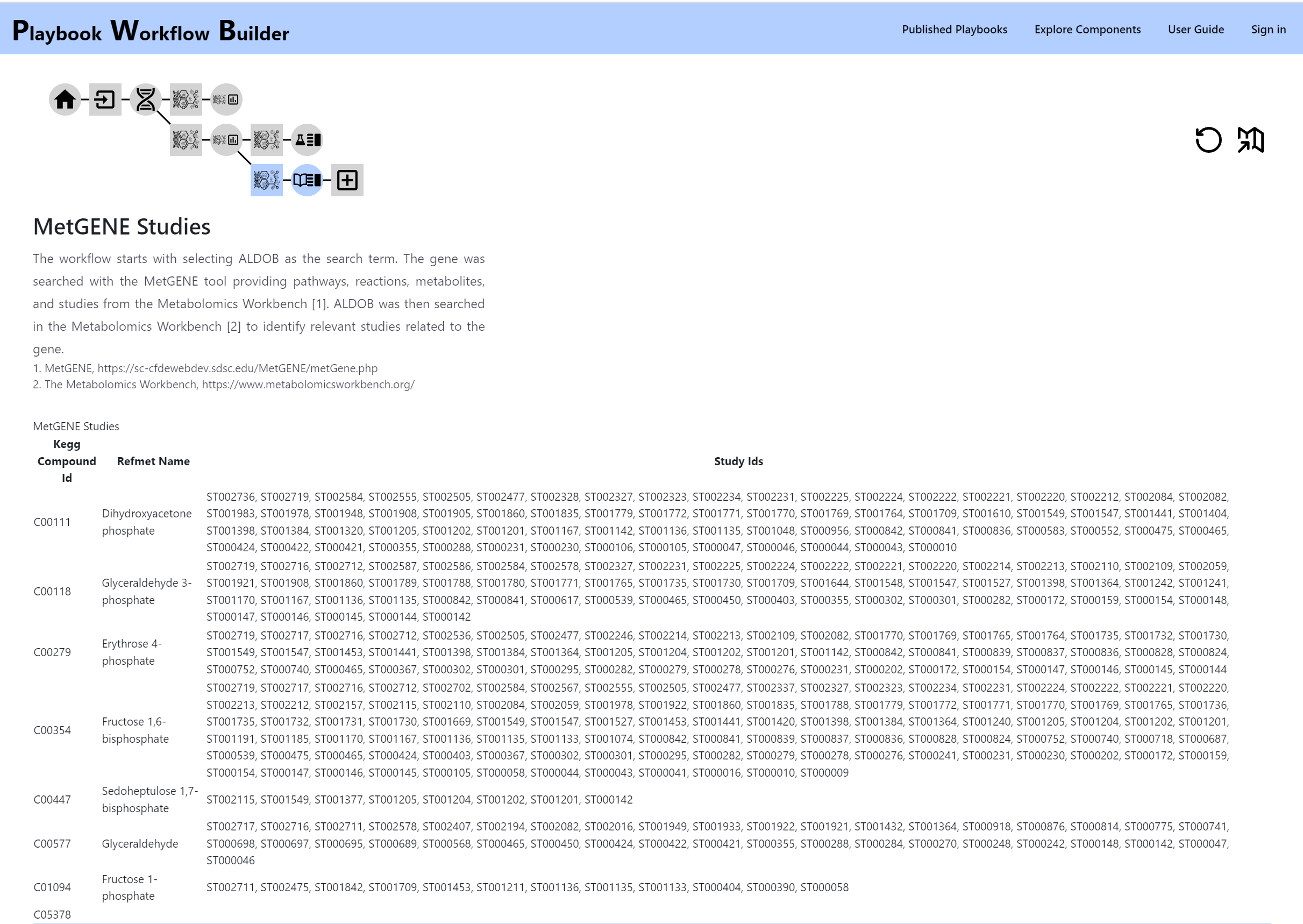Screen dimensions: 1303x924
Task: Click Sign in
Action: coord(1268,30)
